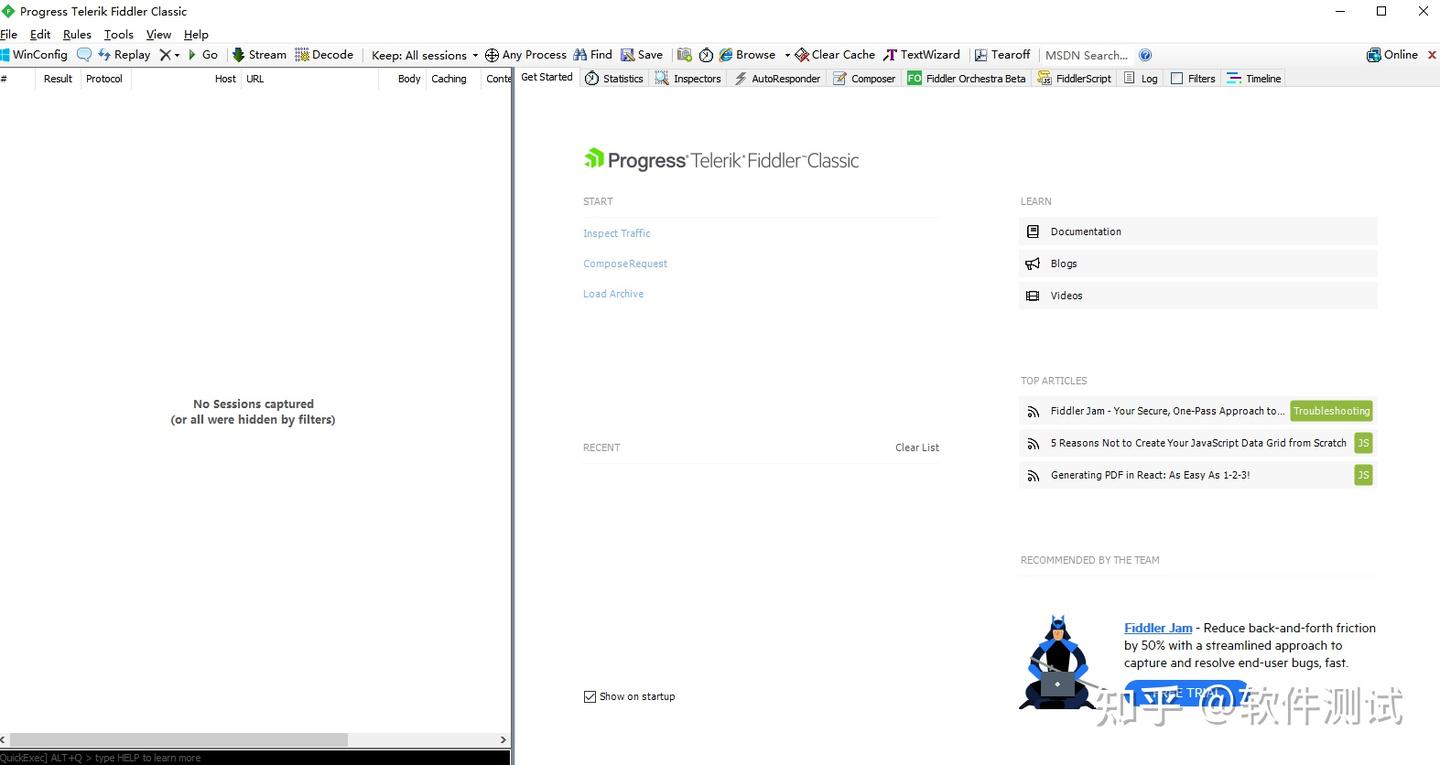Sort sessions by the Host column
This screenshot has width=1440, height=765.
187,79
